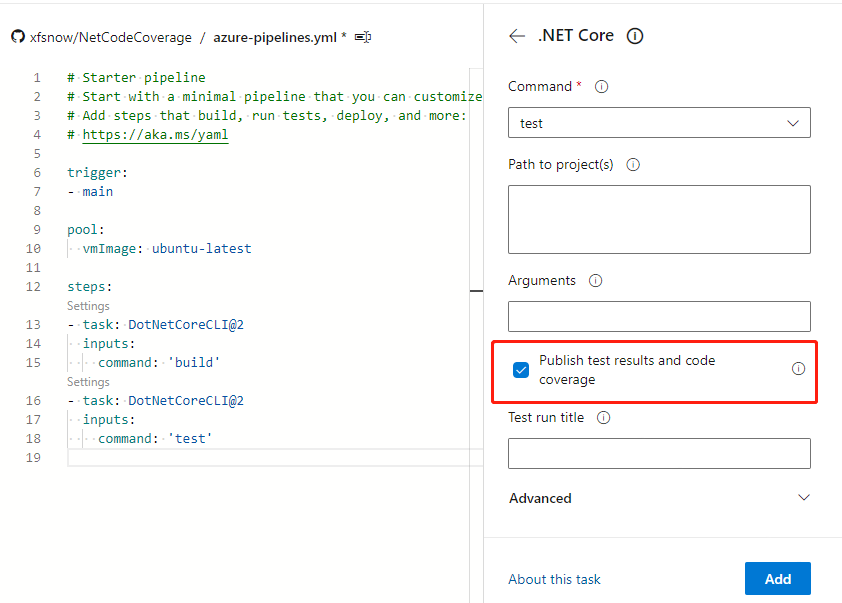Click the Add button
The height and width of the screenshot is (603, 842).
tap(778, 578)
